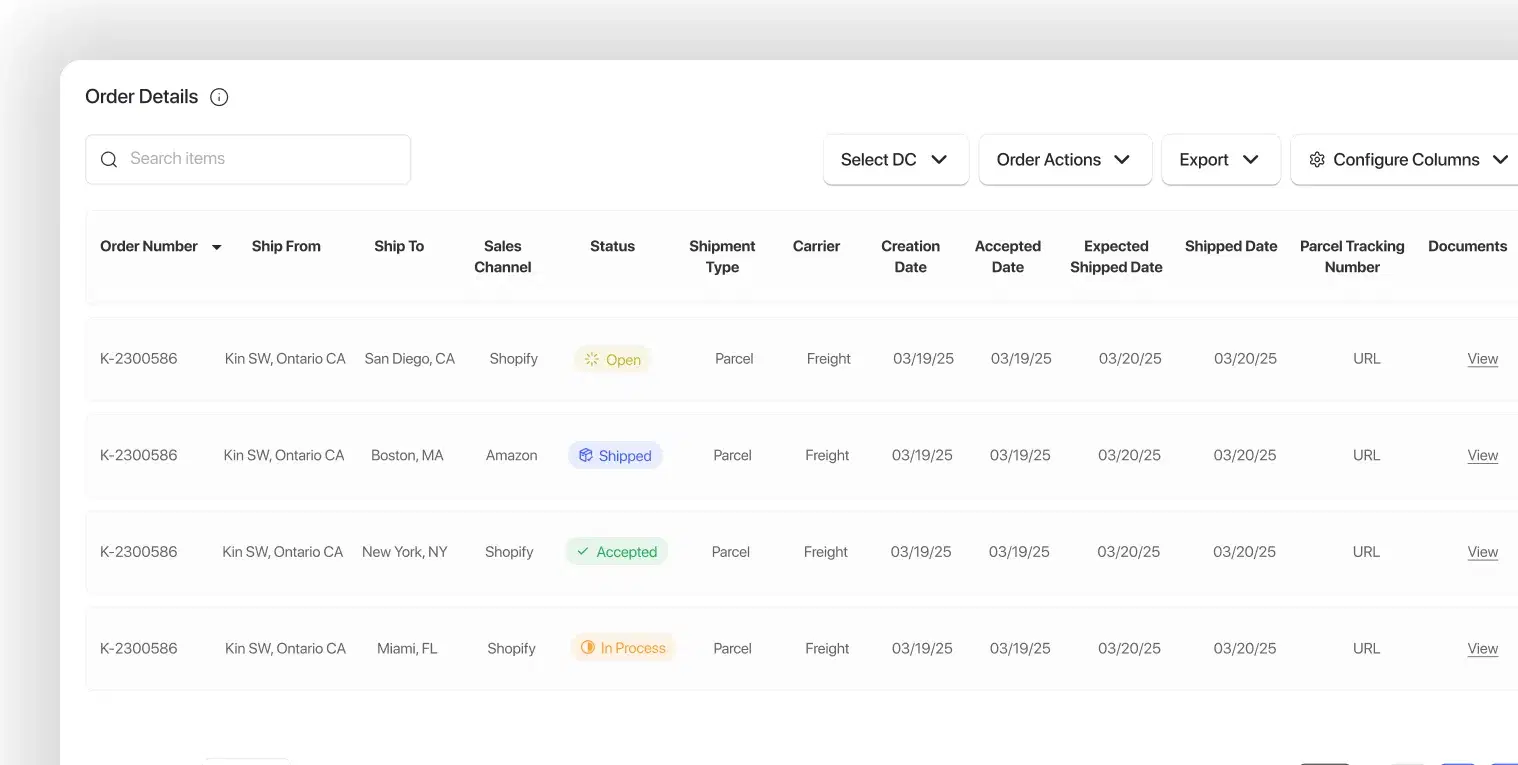Click the info icon beside Order Details
The image size is (1518, 765).
click(x=219, y=96)
